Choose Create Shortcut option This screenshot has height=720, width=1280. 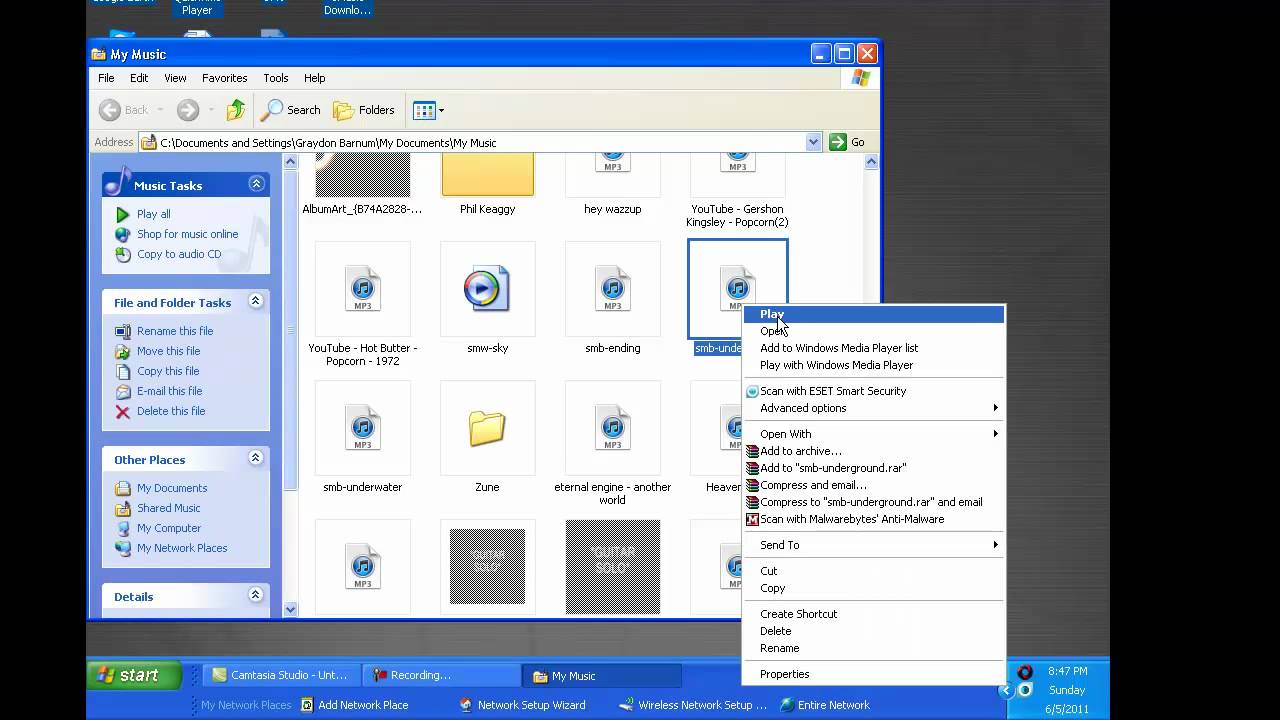point(873,614)
